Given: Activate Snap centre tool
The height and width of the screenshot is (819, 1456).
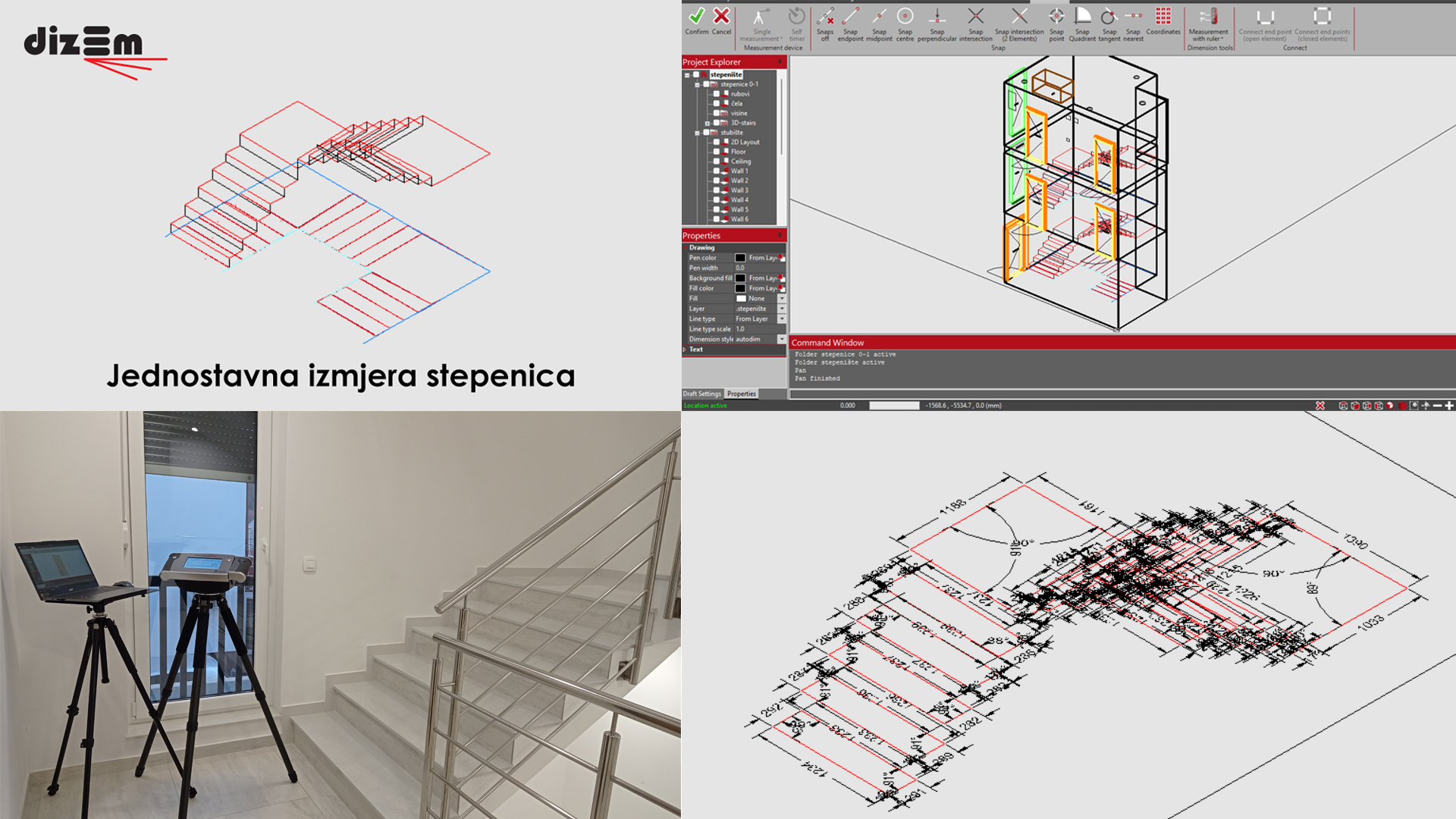Looking at the screenshot, I should pyautogui.click(x=905, y=17).
